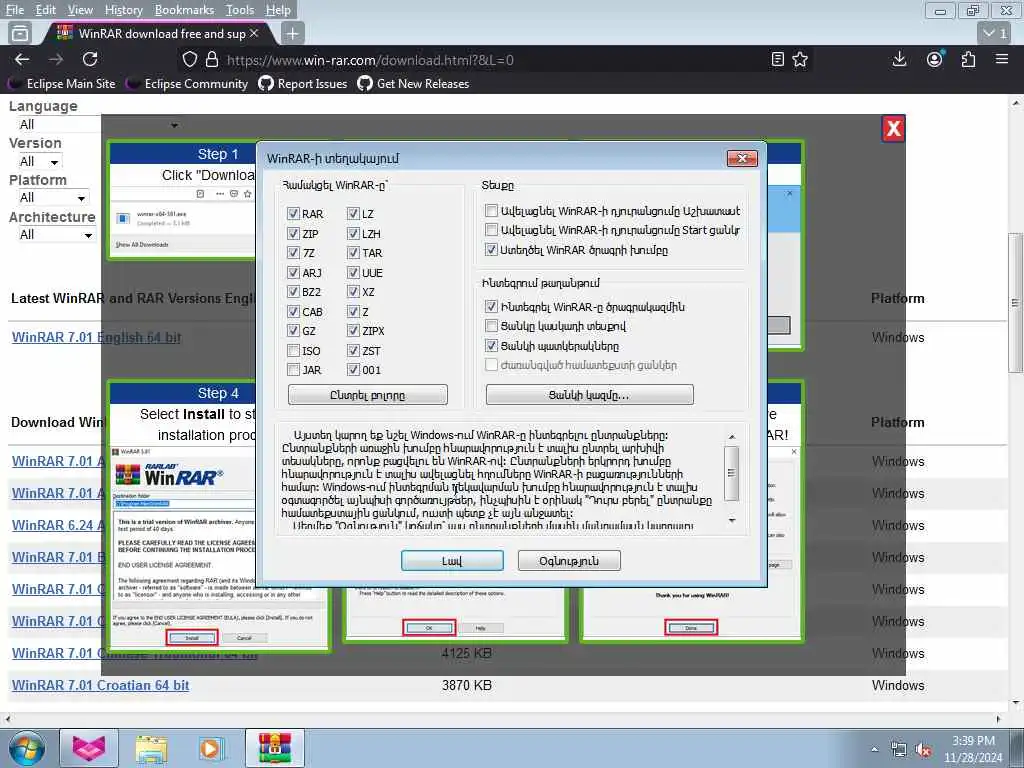The width and height of the screenshot is (1024, 768).
Task: Uncheck the ZIP association checkbox
Action: [x=293, y=233]
